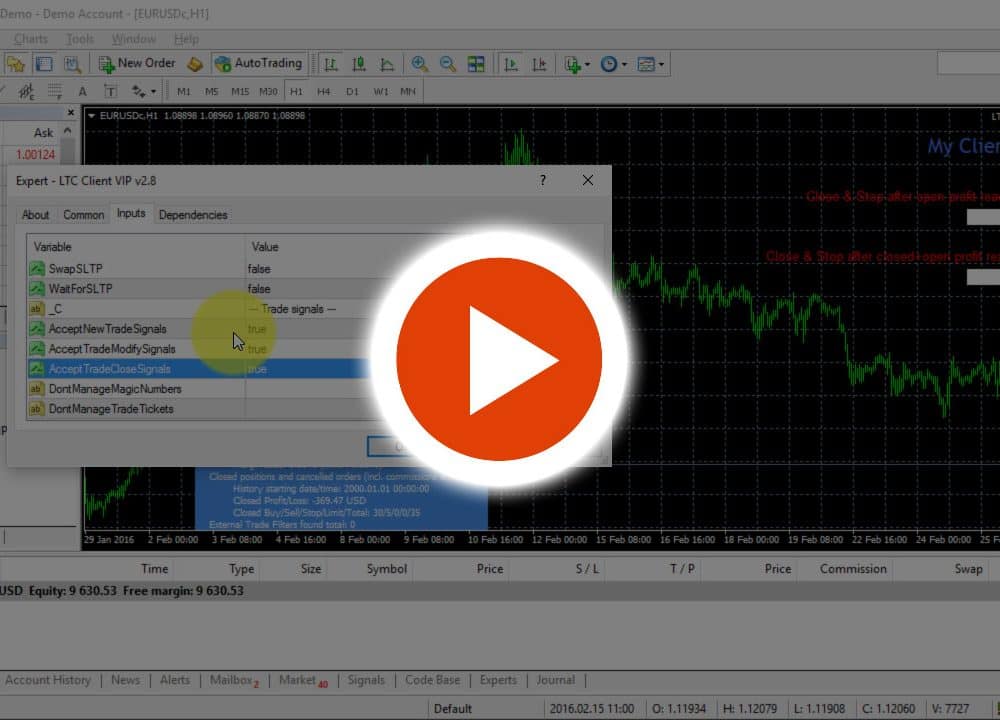
Task: Select the text A drawing tool
Action: point(82,91)
